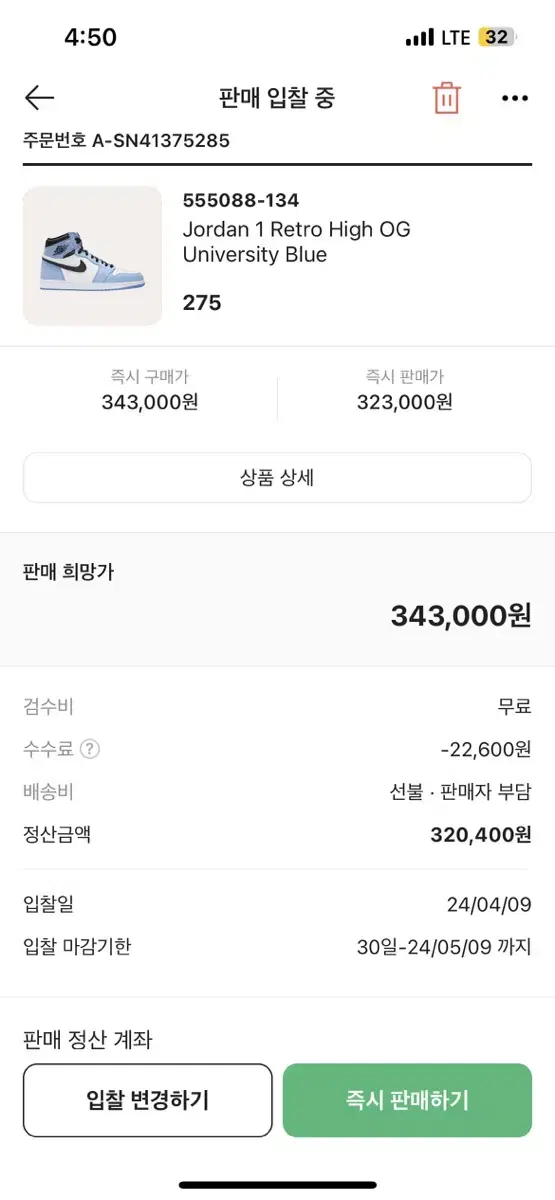
Task: Click the 상품 상세 button
Action: pyautogui.click(x=277, y=478)
